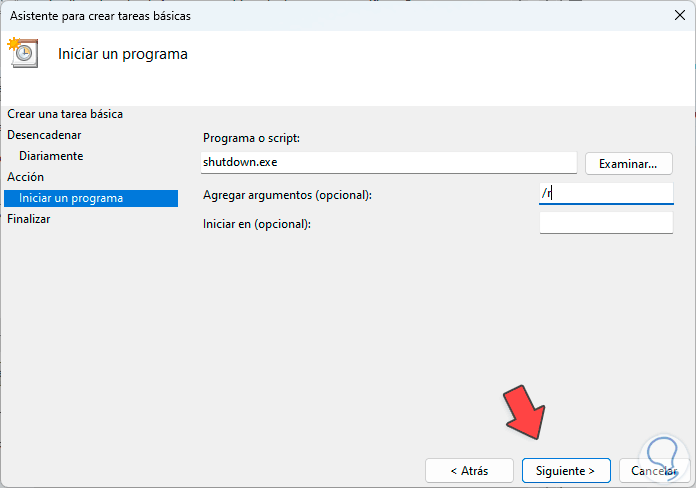696x488 pixels.
Task: Click the Asistente para crear tareas básicas title bar
Action: tap(300, 16)
